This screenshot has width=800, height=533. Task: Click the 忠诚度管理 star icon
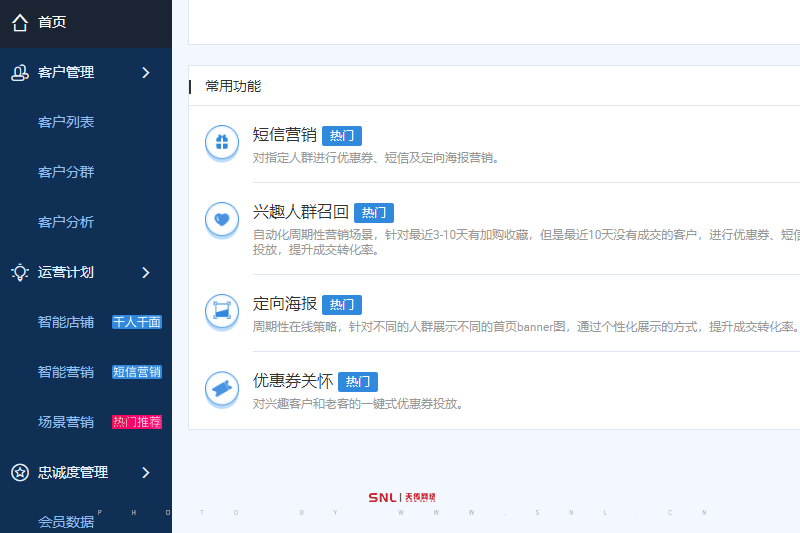19,472
